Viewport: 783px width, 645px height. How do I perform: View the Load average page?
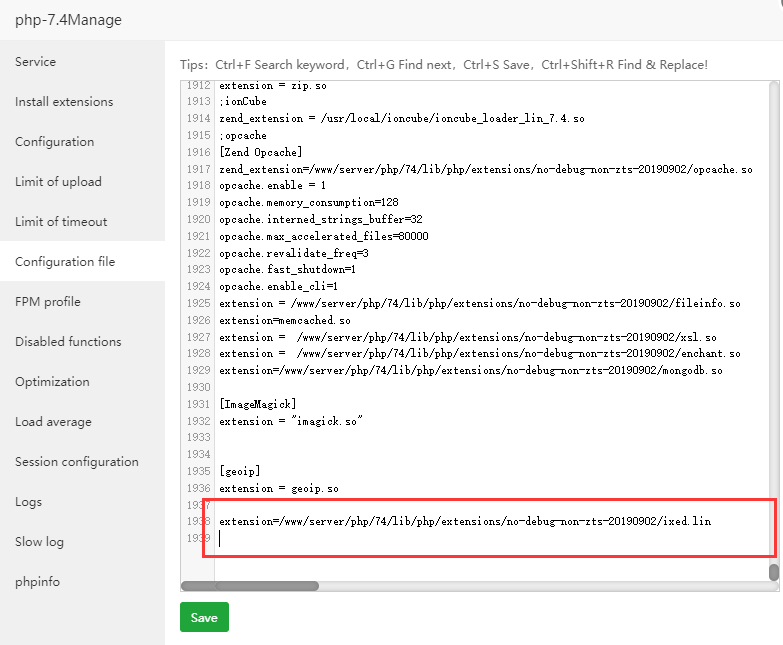point(53,422)
